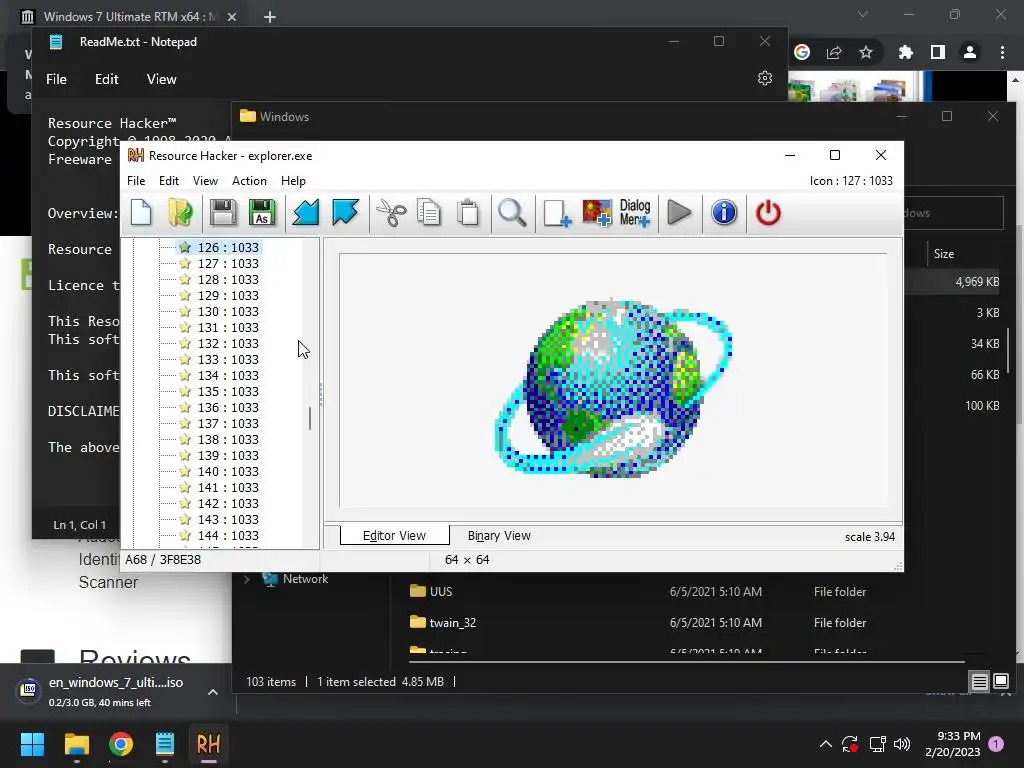This screenshot has width=1024, height=768.
Task: Switch Explorer to large icons view
Action: coord(1000,682)
